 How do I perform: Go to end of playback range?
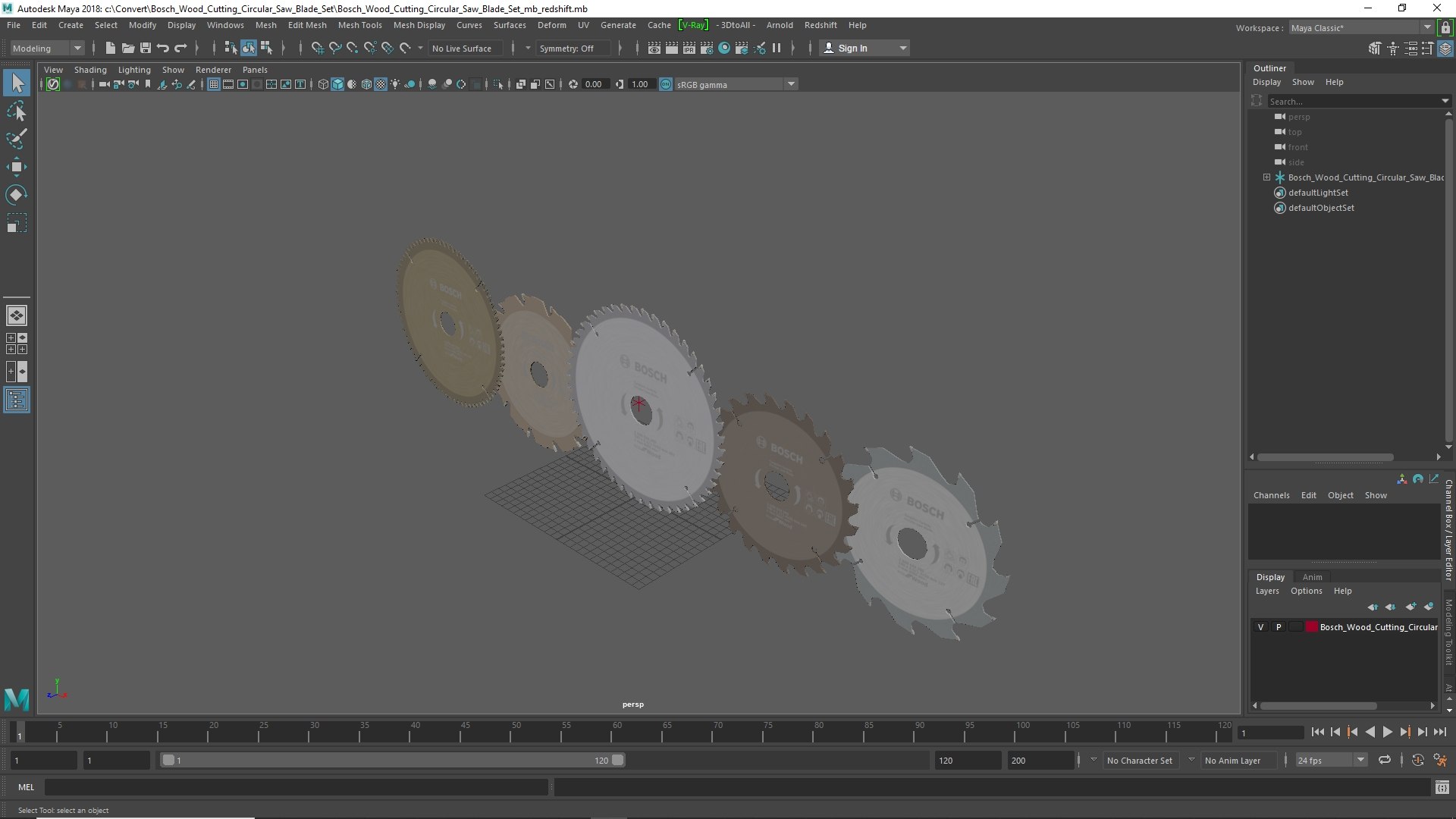1440,732
